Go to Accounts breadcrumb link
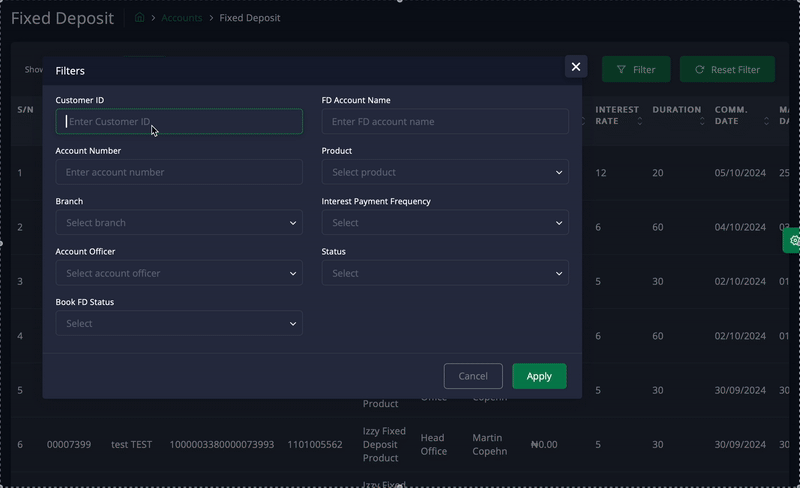 coord(182,18)
